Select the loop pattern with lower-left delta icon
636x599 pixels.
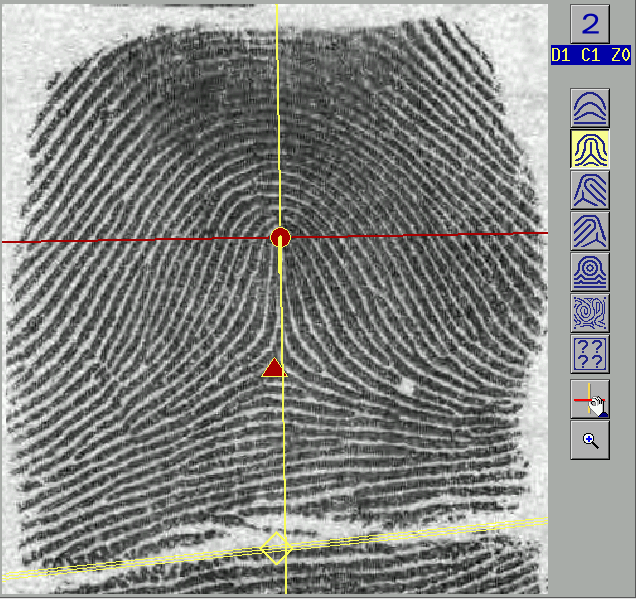[x=590, y=190]
